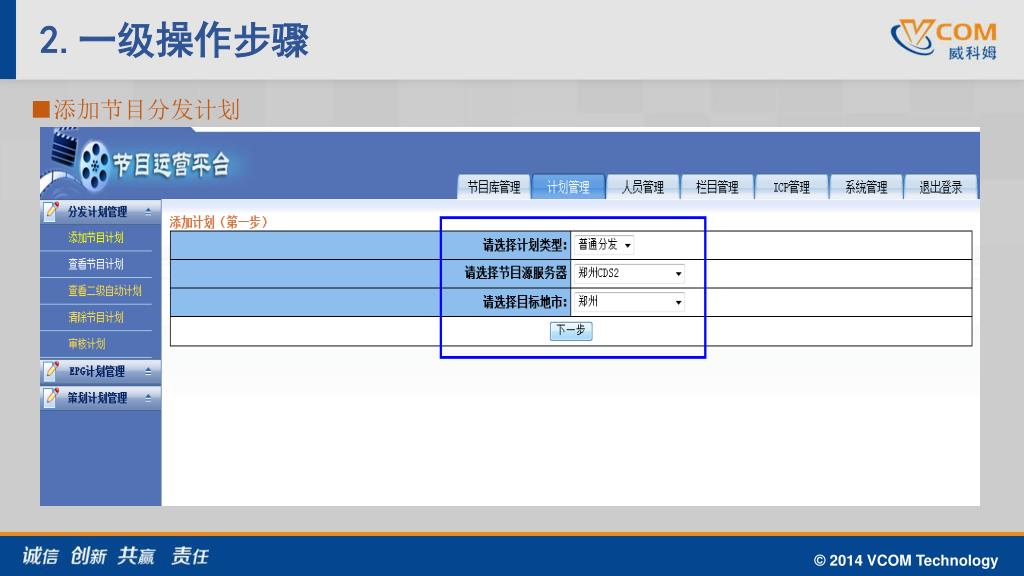Expand the EPG计划管理 section arrow
The height and width of the screenshot is (576, 1024).
coord(148,372)
